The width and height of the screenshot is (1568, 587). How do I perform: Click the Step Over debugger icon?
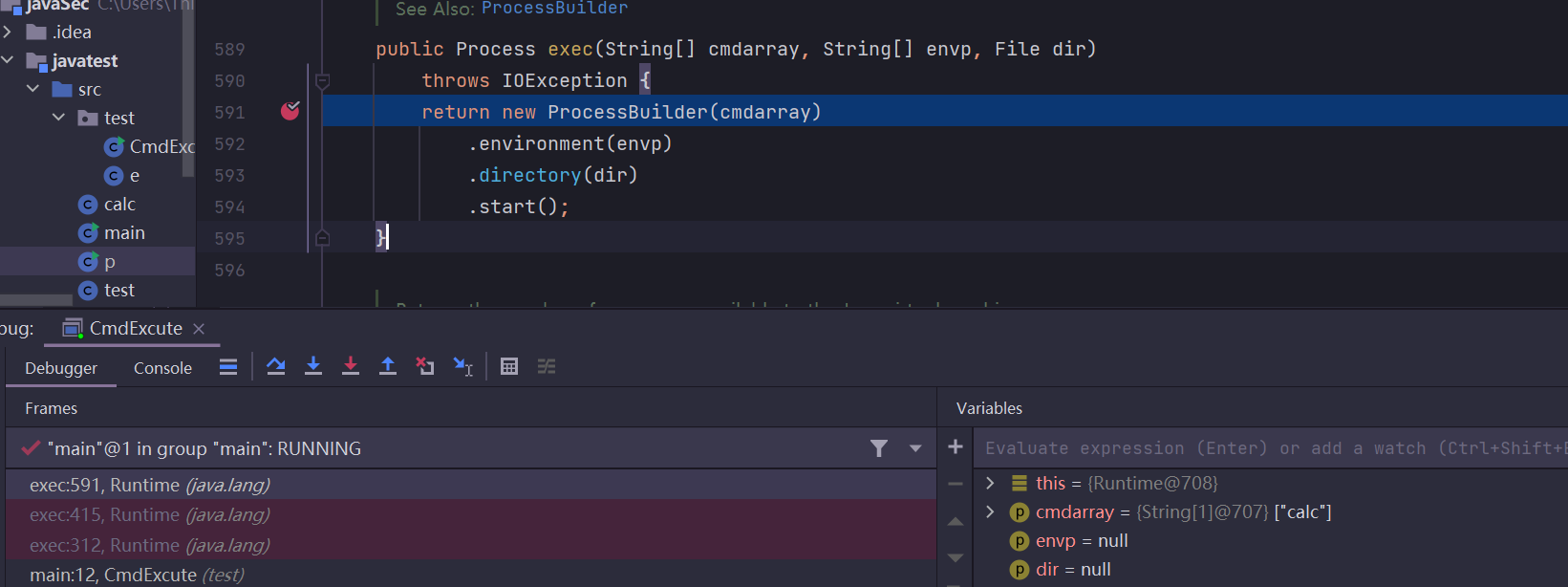pyautogui.click(x=276, y=366)
